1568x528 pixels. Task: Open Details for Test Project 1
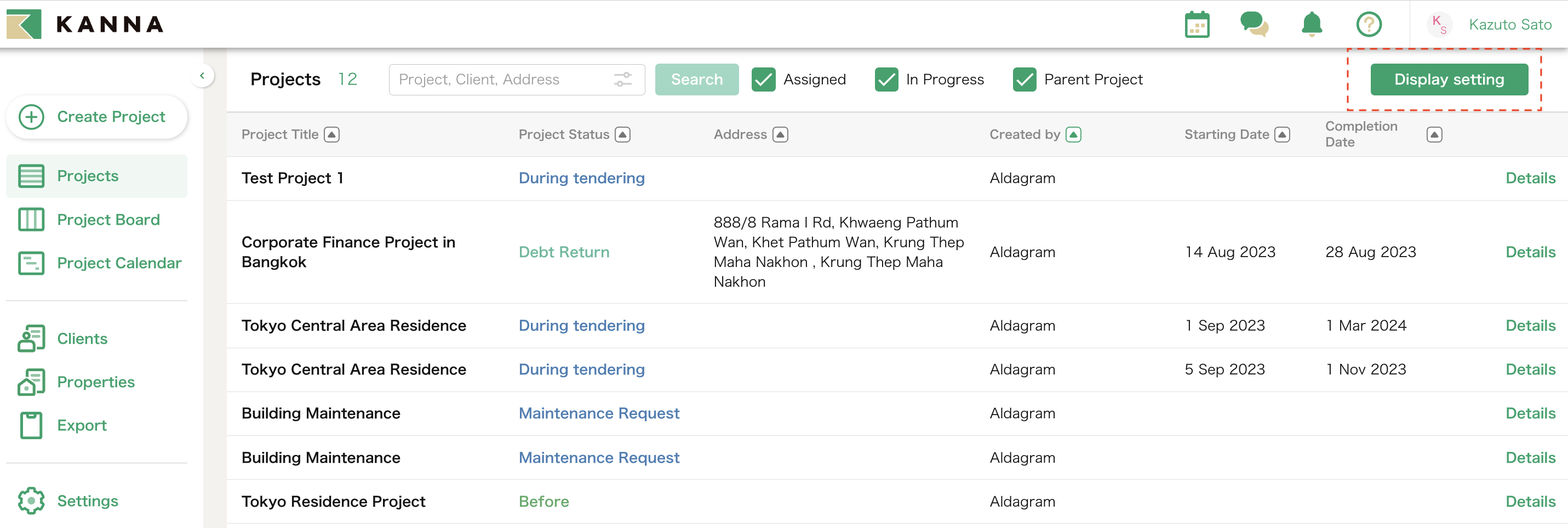point(1530,178)
